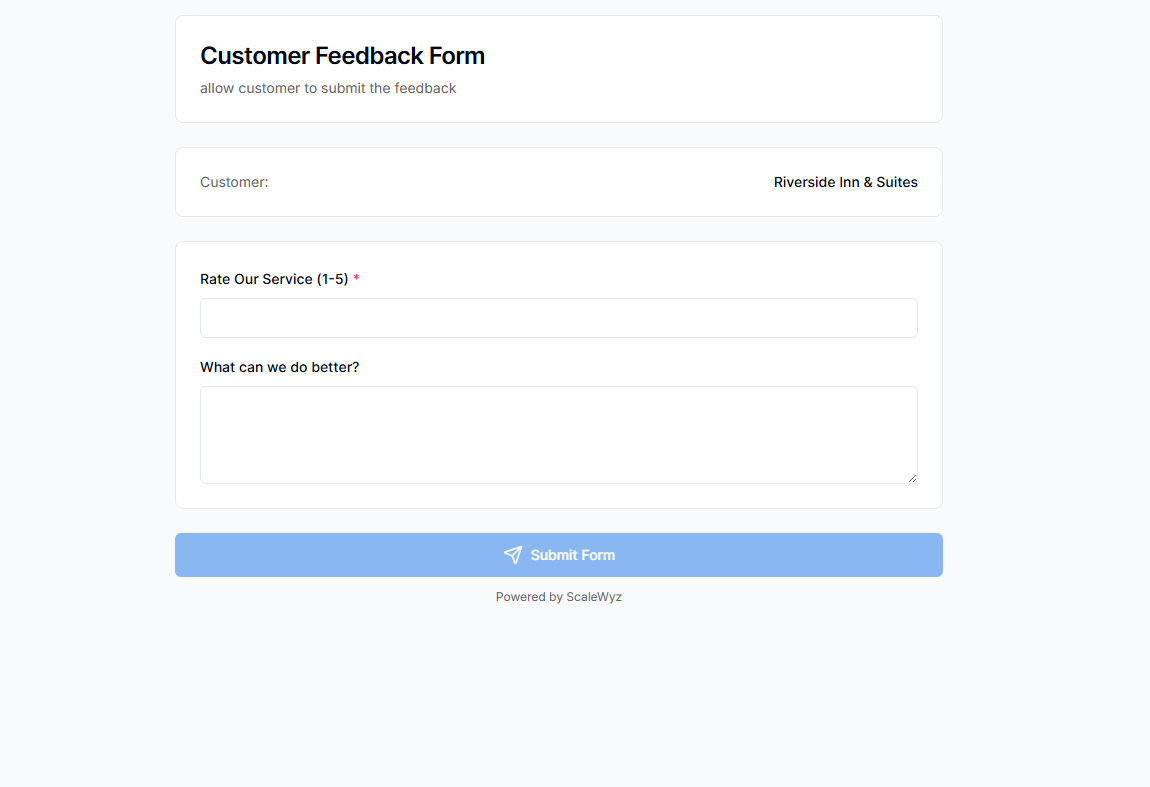Click the What can we do better? label
The height and width of the screenshot is (787, 1150).
(x=279, y=367)
